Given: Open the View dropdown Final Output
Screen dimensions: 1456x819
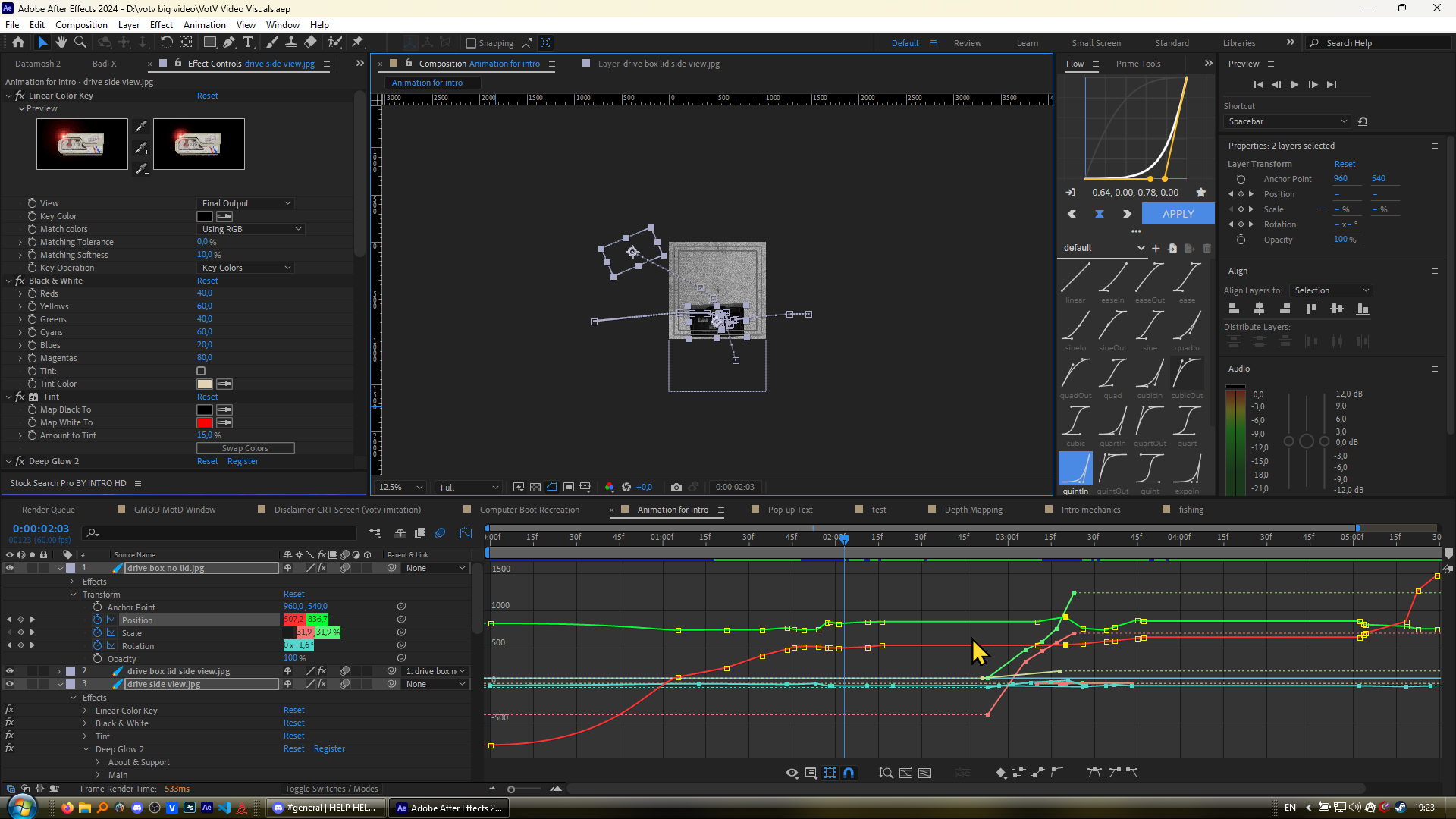Looking at the screenshot, I should 246,203.
